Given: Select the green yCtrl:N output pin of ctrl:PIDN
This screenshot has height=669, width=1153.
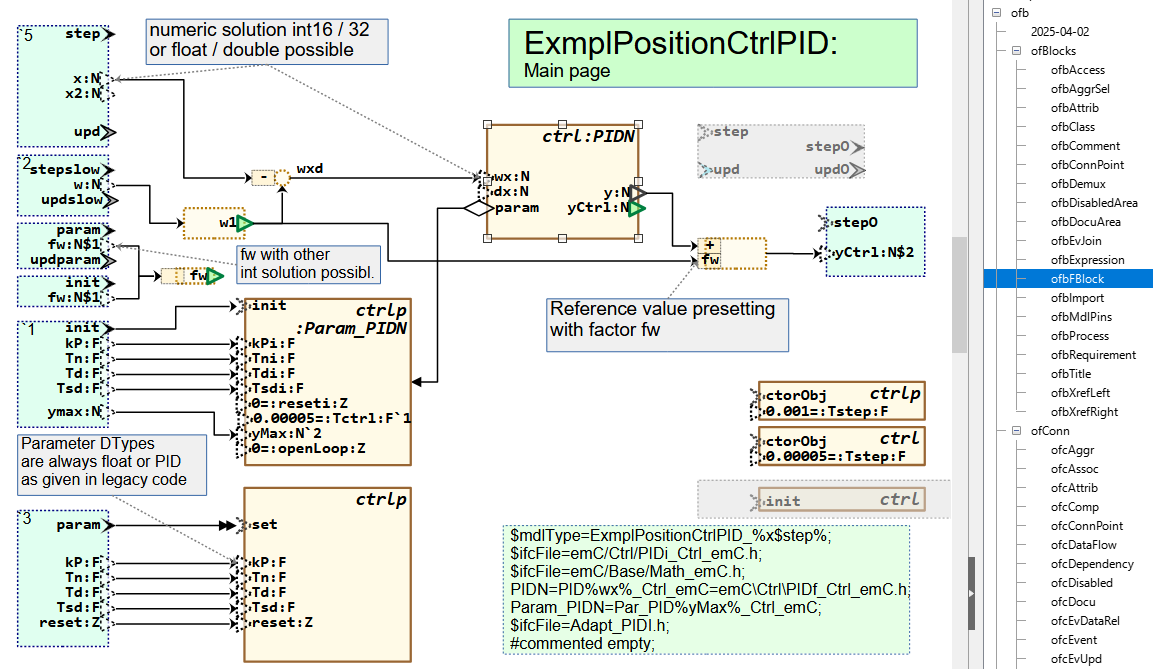Looking at the screenshot, I should point(636,208).
